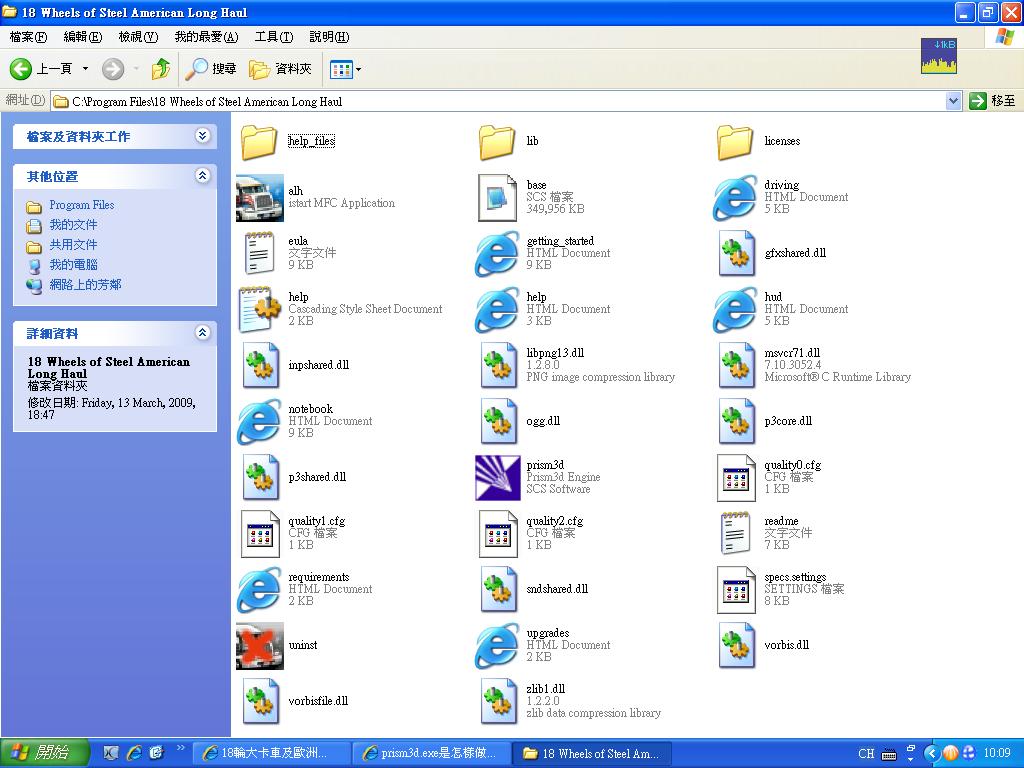Select the base SCS archive file icon
The width and height of the screenshot is (1024, 768).
pyautogui.click(x=497, y=197)
